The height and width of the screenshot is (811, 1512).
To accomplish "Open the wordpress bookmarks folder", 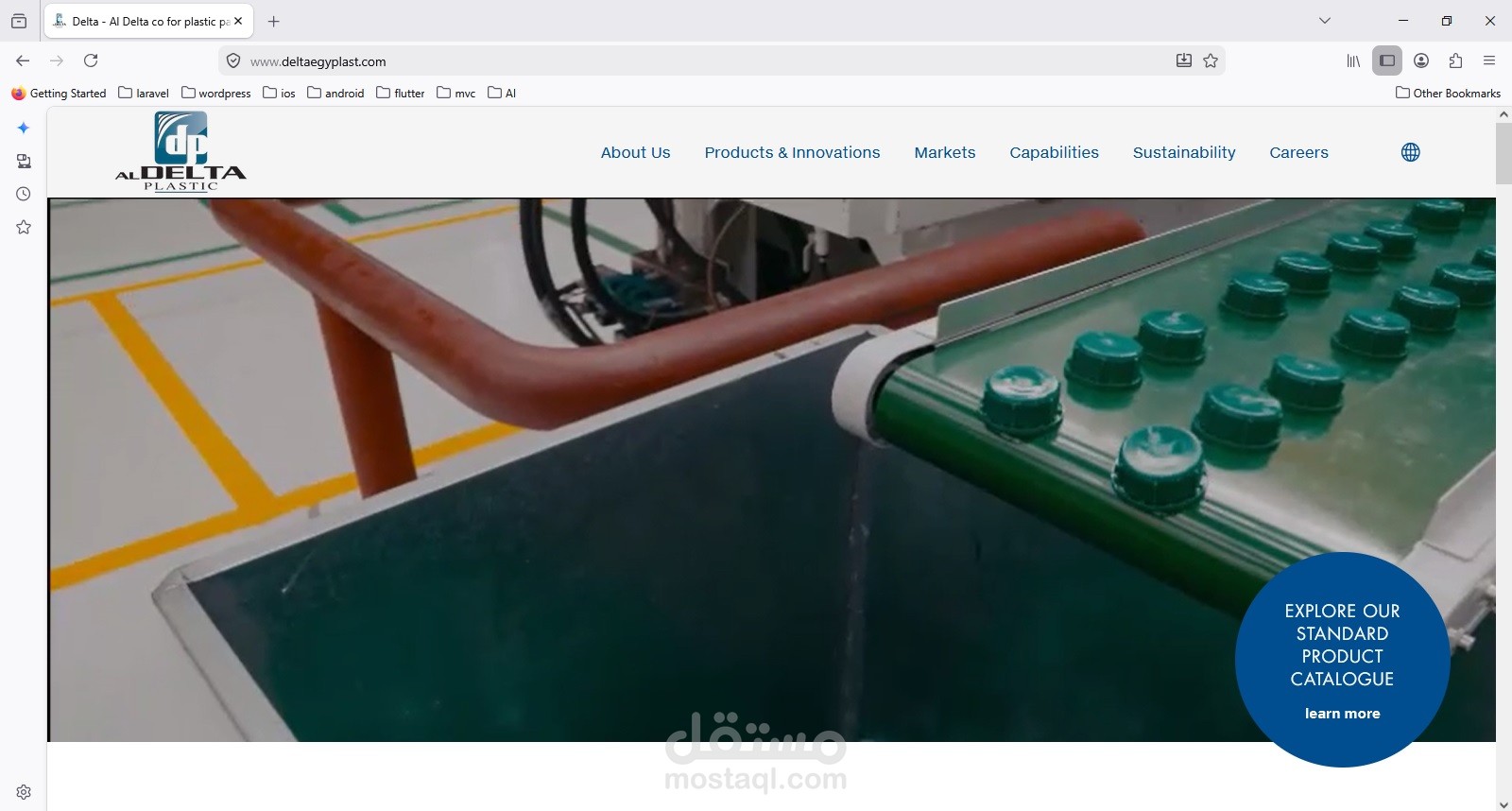I will (x=216, y=94).
